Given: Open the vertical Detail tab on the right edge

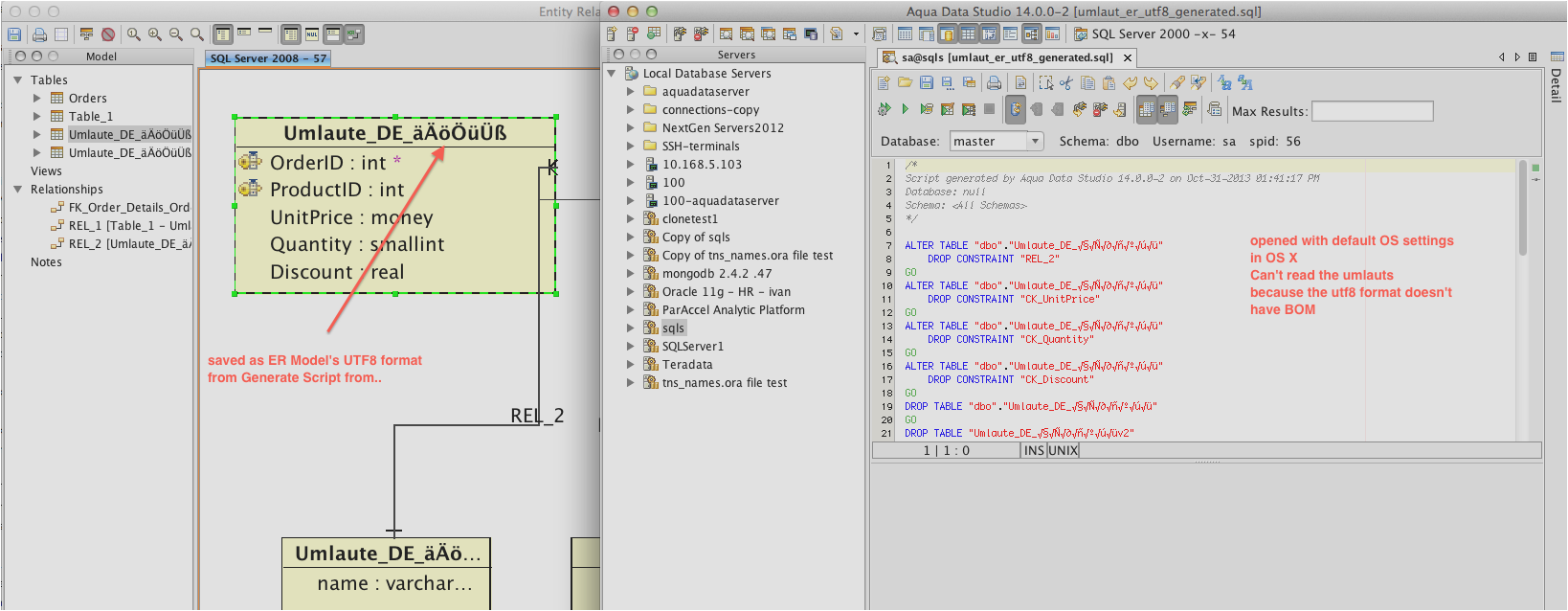Looking at the screenshot, I should pos(1557,78).
